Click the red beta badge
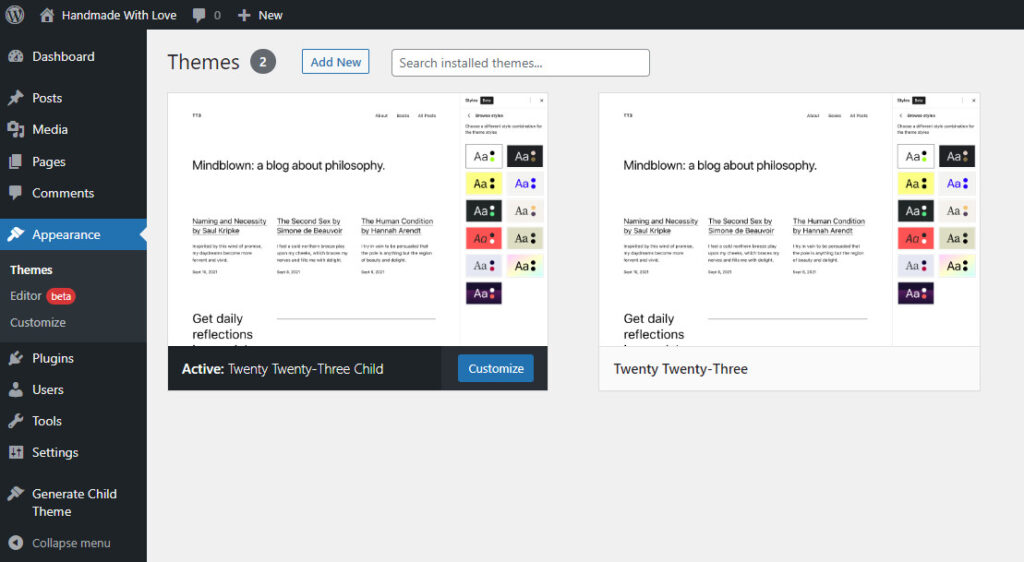This screenshot has width=1024, height=562. click(x=61, y=296)
